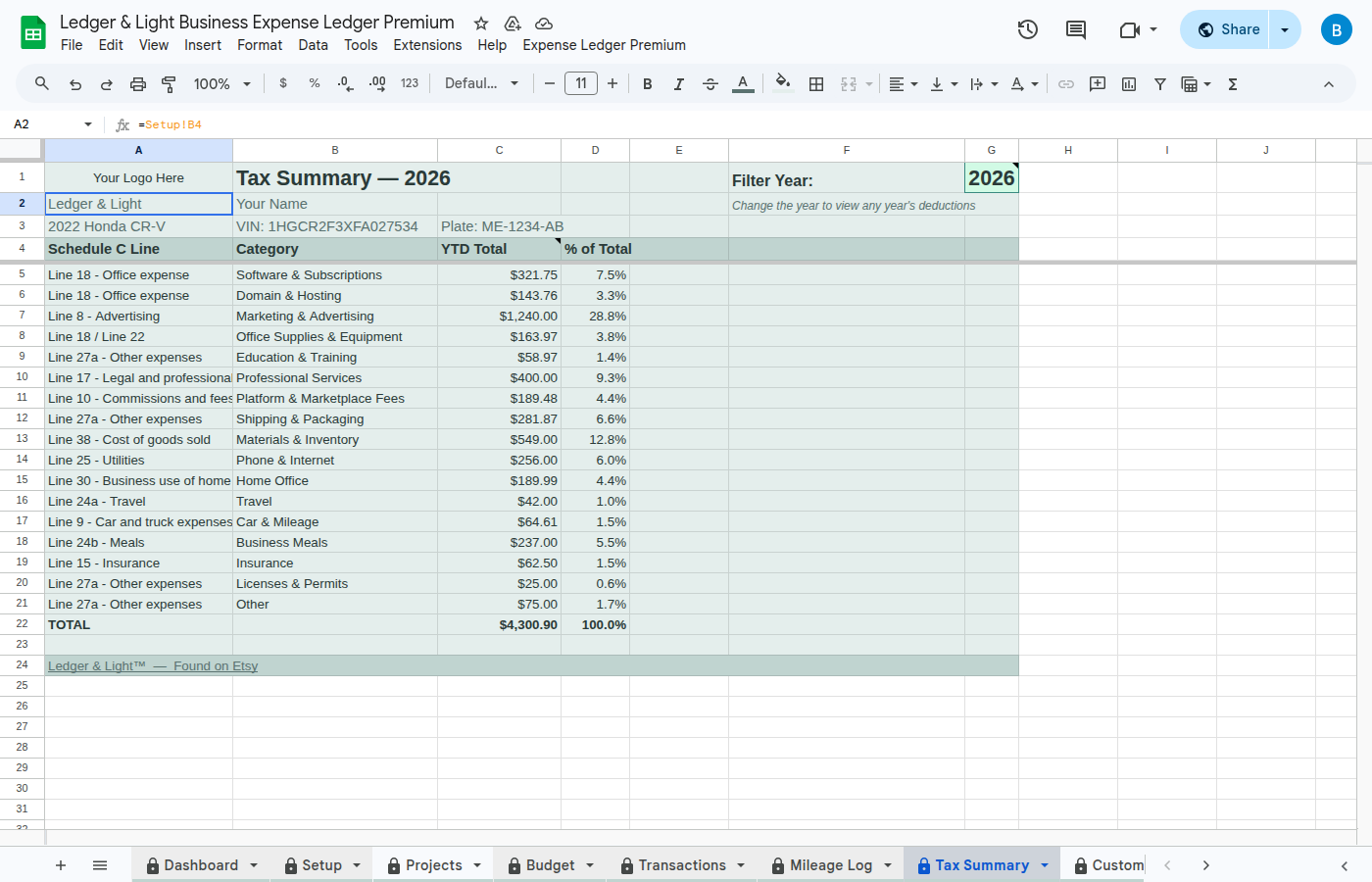This screenshot has width=1372, height=882.
Task: Open the Format menu
Action: [x=260, y=45]
